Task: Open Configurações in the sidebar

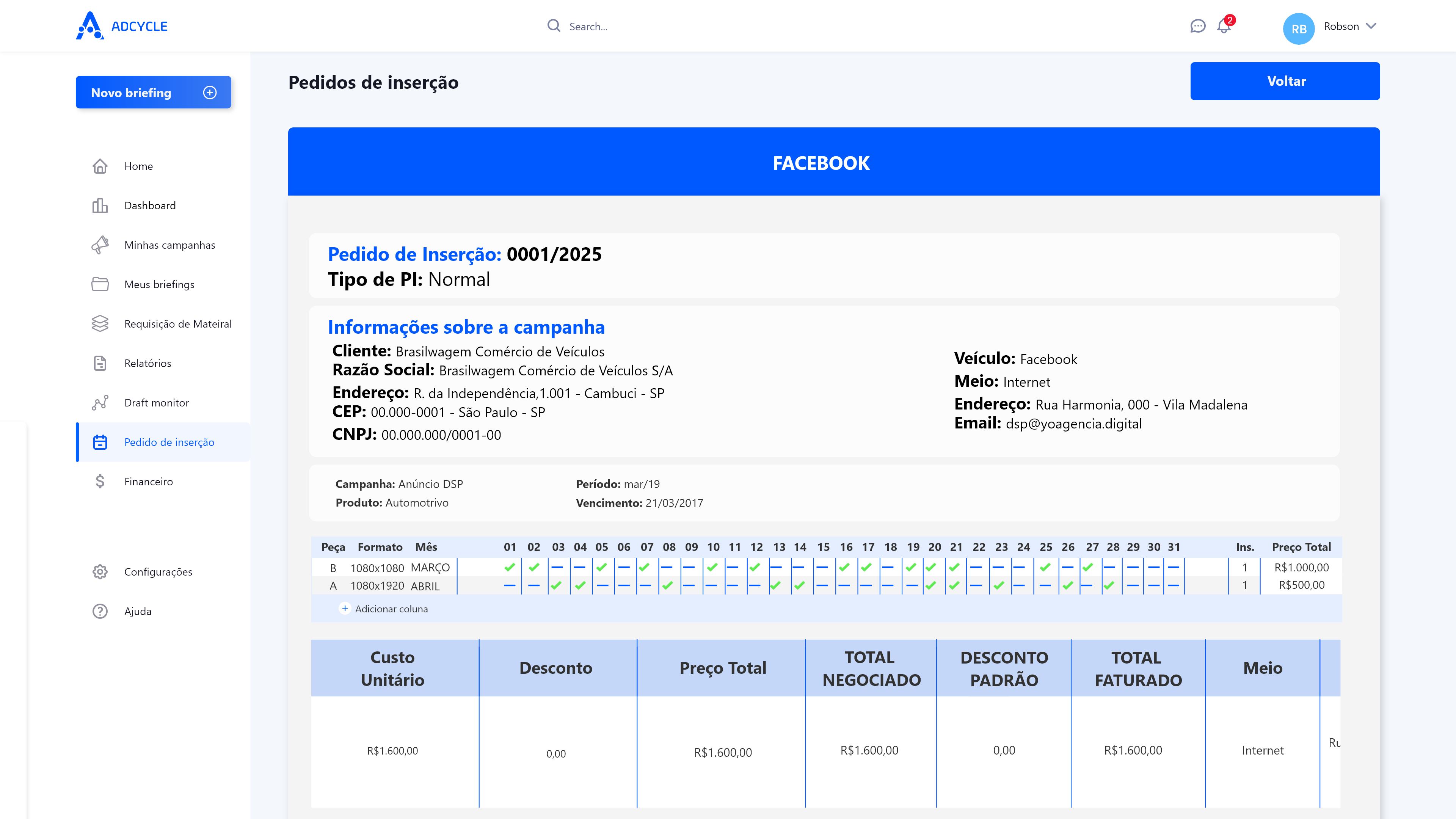Action: tap(158, 572)
